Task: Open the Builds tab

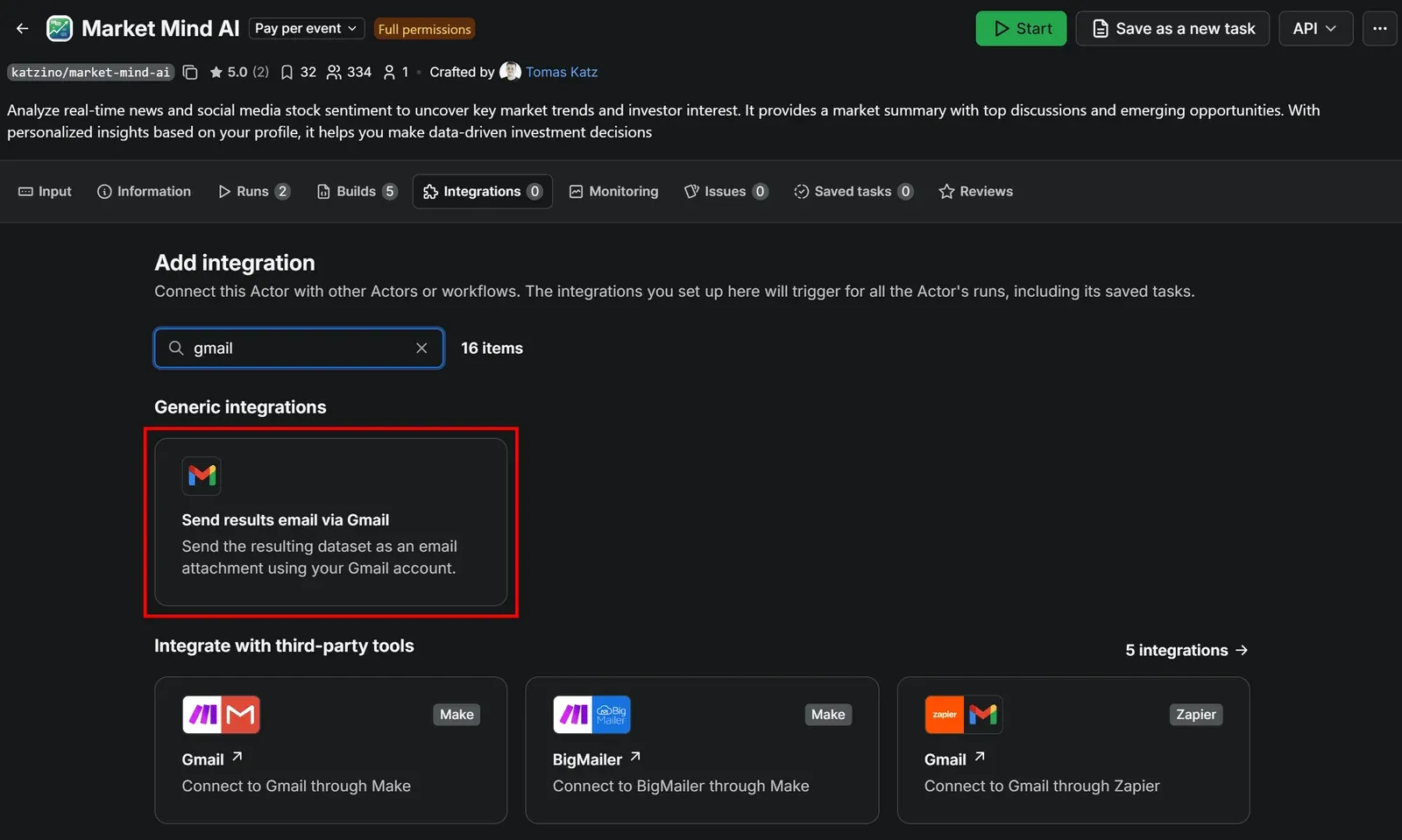Action: click(x=357, y=191)
